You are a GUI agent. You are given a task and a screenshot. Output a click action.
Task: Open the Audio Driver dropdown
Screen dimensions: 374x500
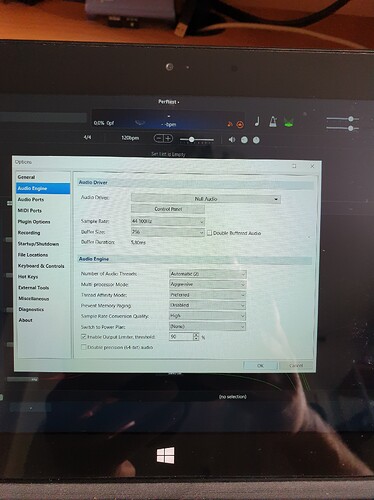(206, 199)
